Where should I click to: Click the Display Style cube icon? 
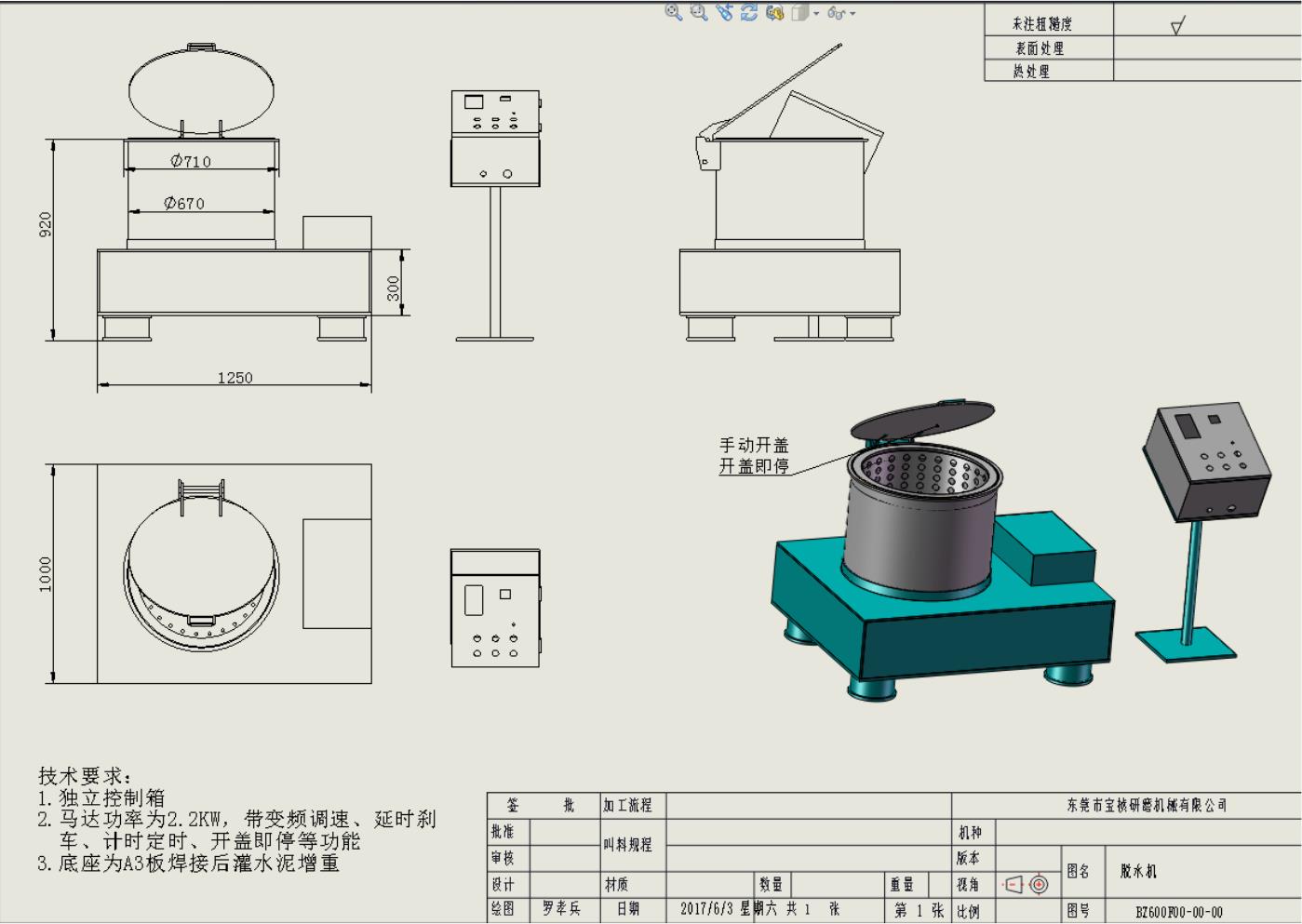pyautogui.click(x=799, y=13)
